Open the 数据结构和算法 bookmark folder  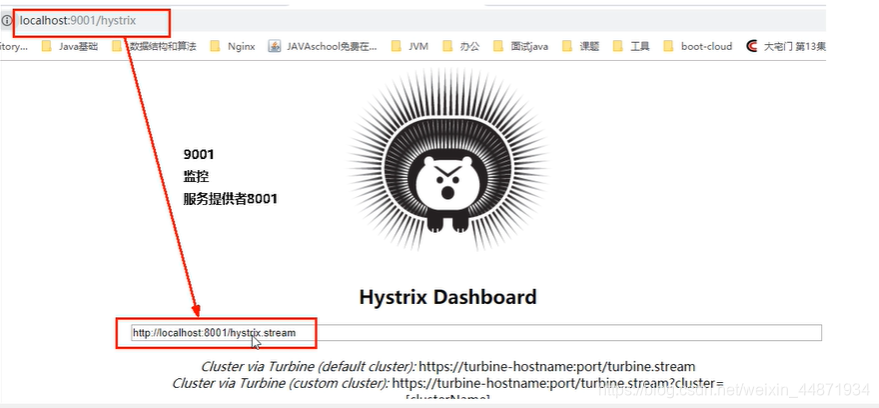(154, 47)
